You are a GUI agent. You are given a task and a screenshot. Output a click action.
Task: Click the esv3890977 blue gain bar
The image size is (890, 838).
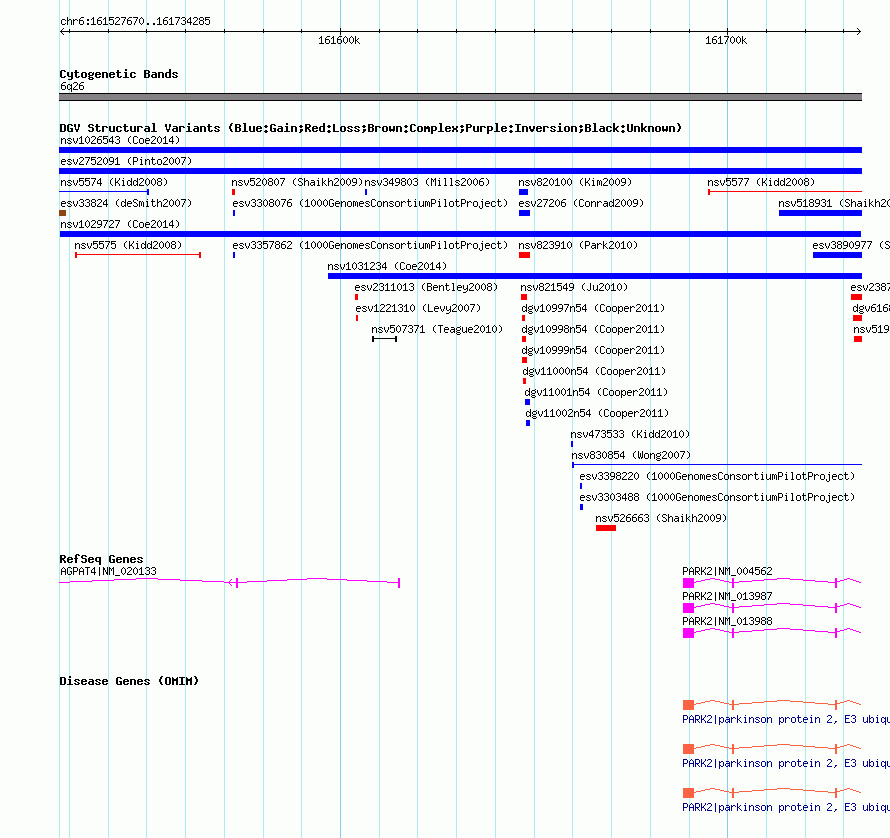point(837,255)
